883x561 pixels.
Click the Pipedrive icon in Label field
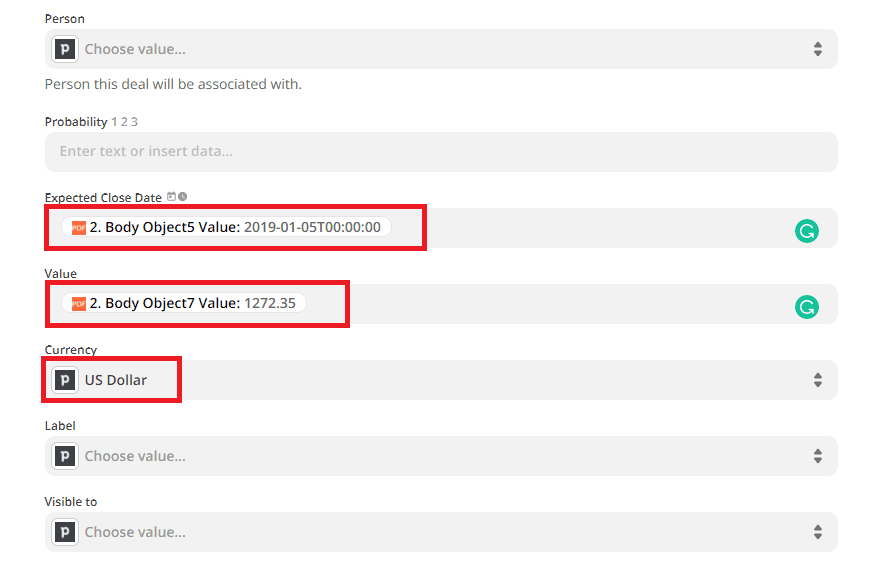click(66, 456)
